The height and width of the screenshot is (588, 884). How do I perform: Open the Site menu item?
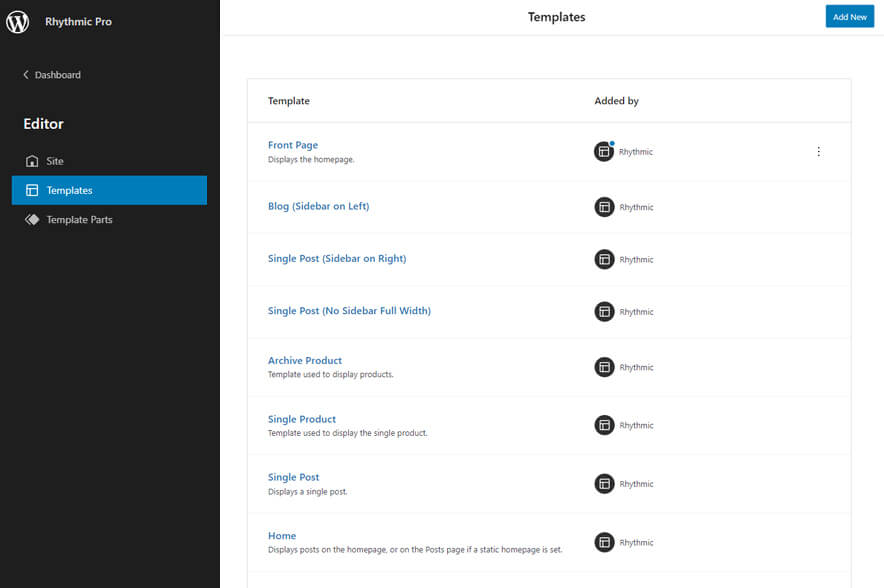pyautogui.click(x=55, y=161)
